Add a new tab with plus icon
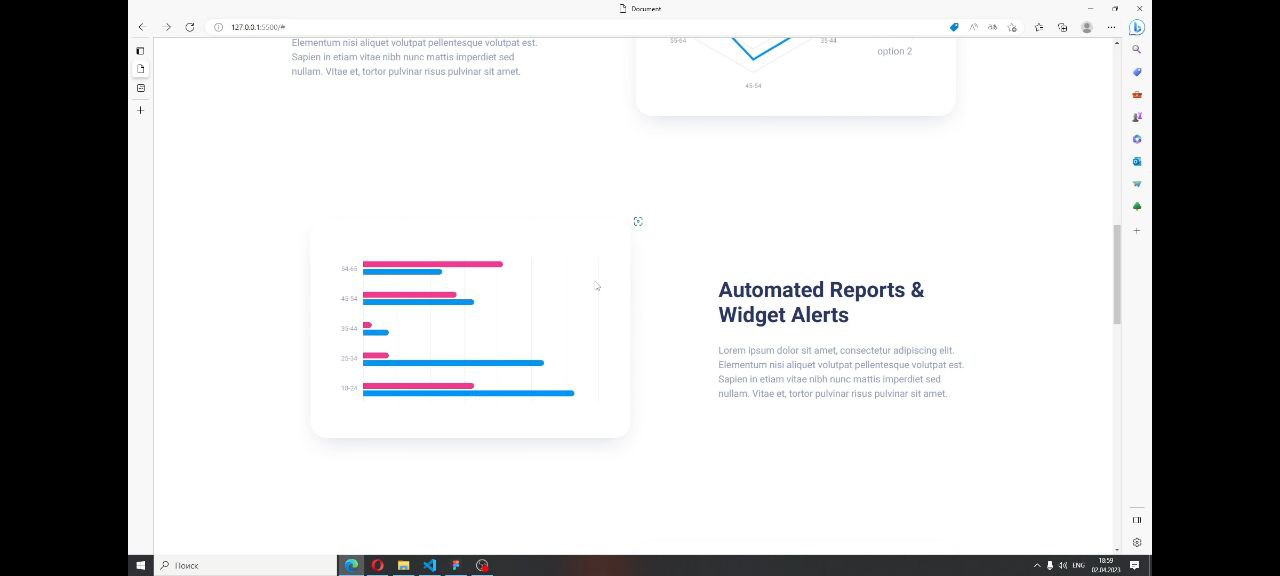Viewport: 1280px width, 576px height. [140, 110]
